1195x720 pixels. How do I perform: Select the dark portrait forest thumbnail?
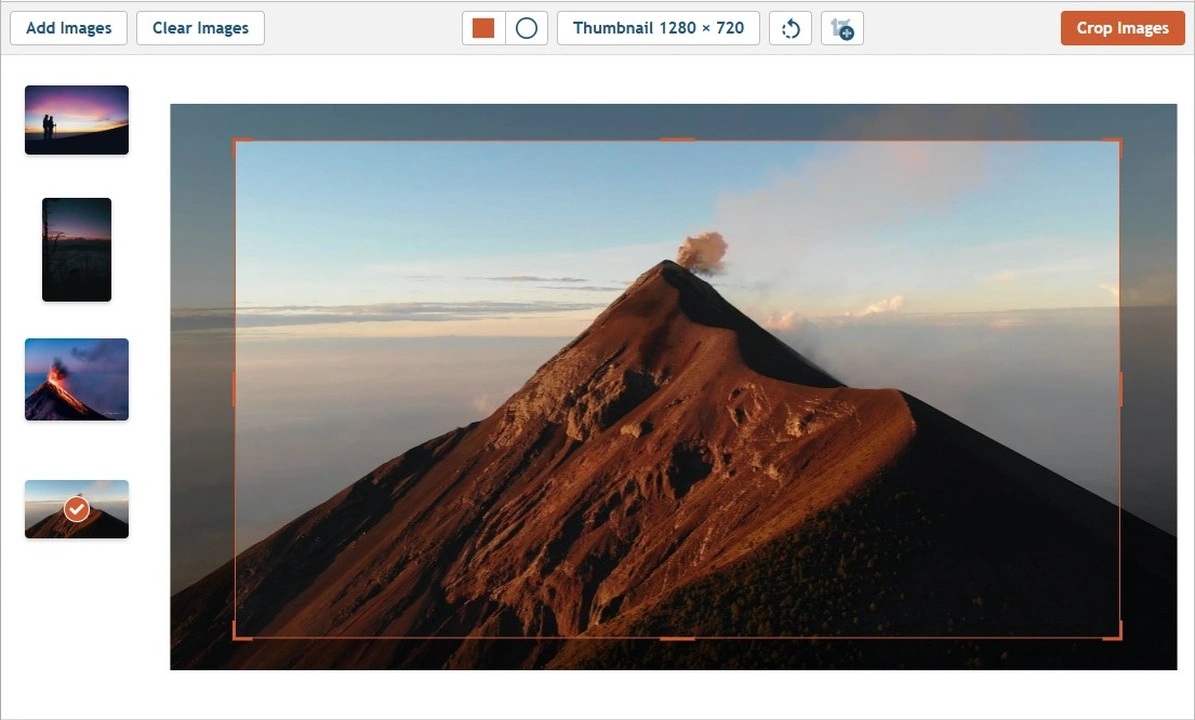77,249
